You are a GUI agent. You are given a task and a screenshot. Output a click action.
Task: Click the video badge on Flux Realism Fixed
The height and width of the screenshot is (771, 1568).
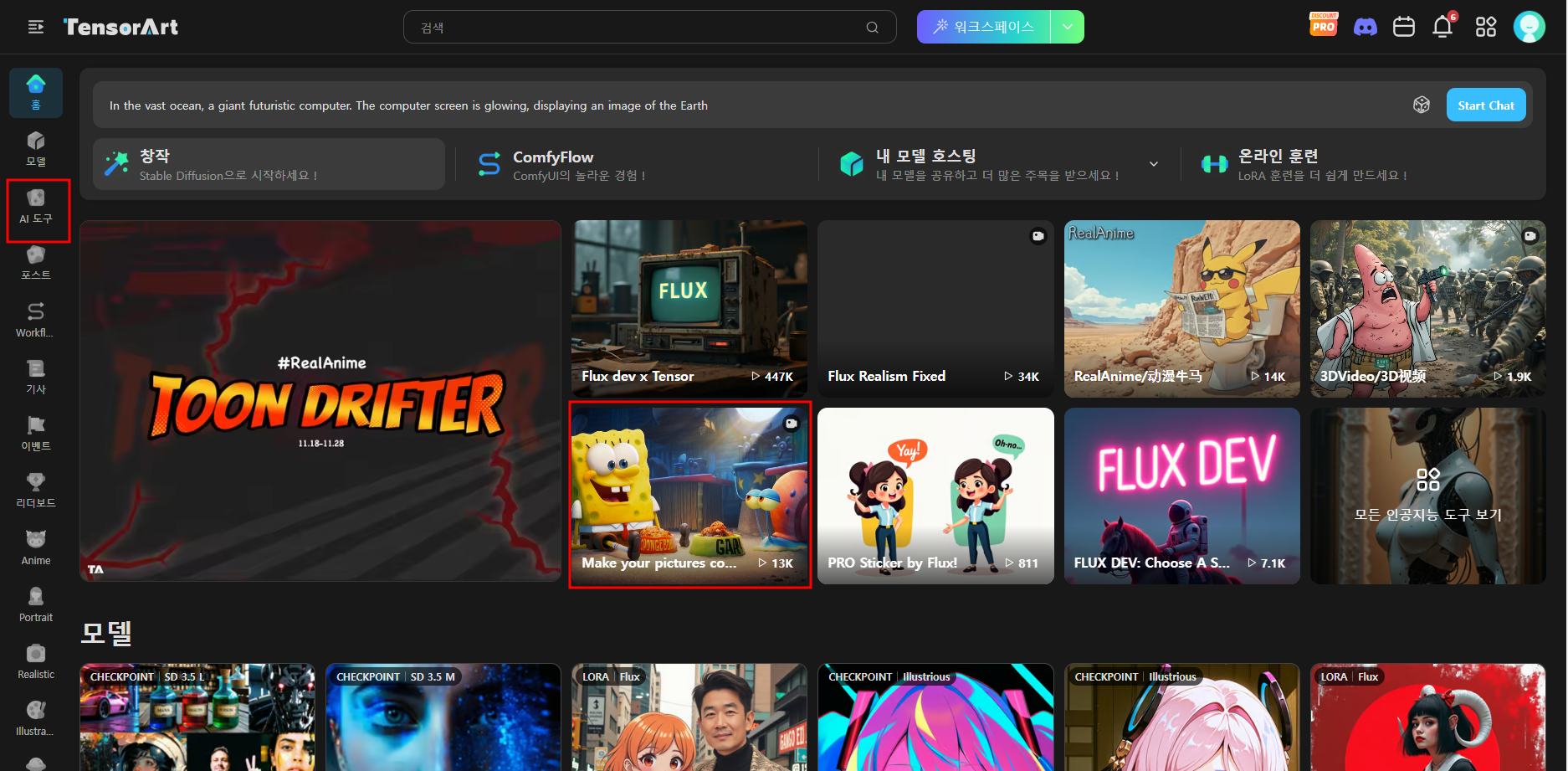(1038, 236)
